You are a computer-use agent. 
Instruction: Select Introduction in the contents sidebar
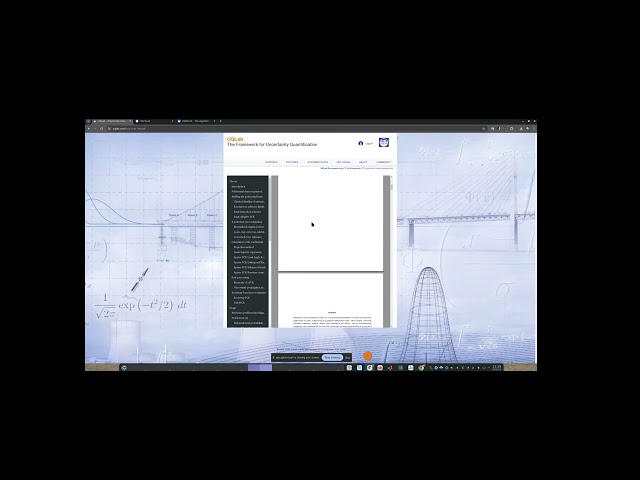click(x=238, y=187)
